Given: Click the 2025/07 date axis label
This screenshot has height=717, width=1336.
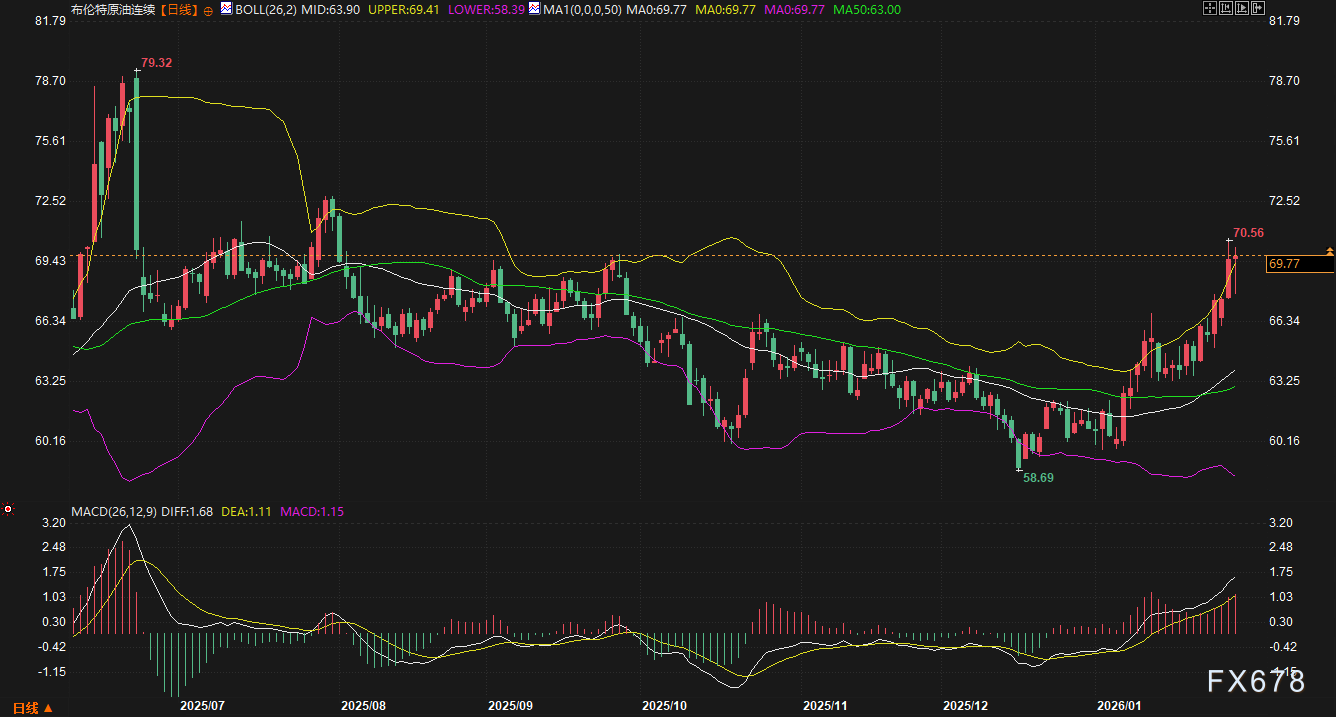Looking at the screenshot, I should point(202,706).
